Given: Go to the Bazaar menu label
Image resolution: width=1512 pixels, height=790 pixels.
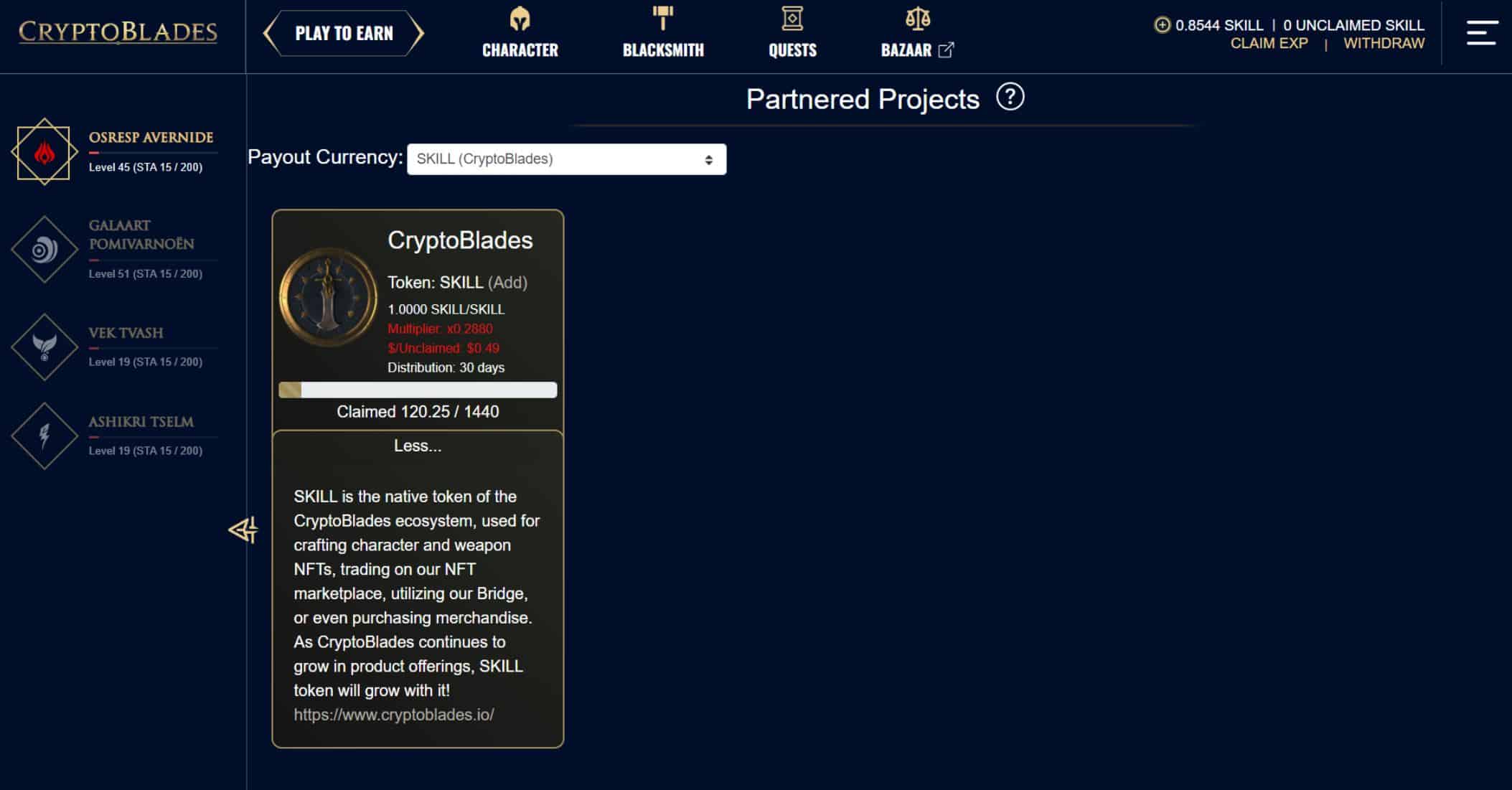Looking at the screenshot, I should [x=906, y=50].
